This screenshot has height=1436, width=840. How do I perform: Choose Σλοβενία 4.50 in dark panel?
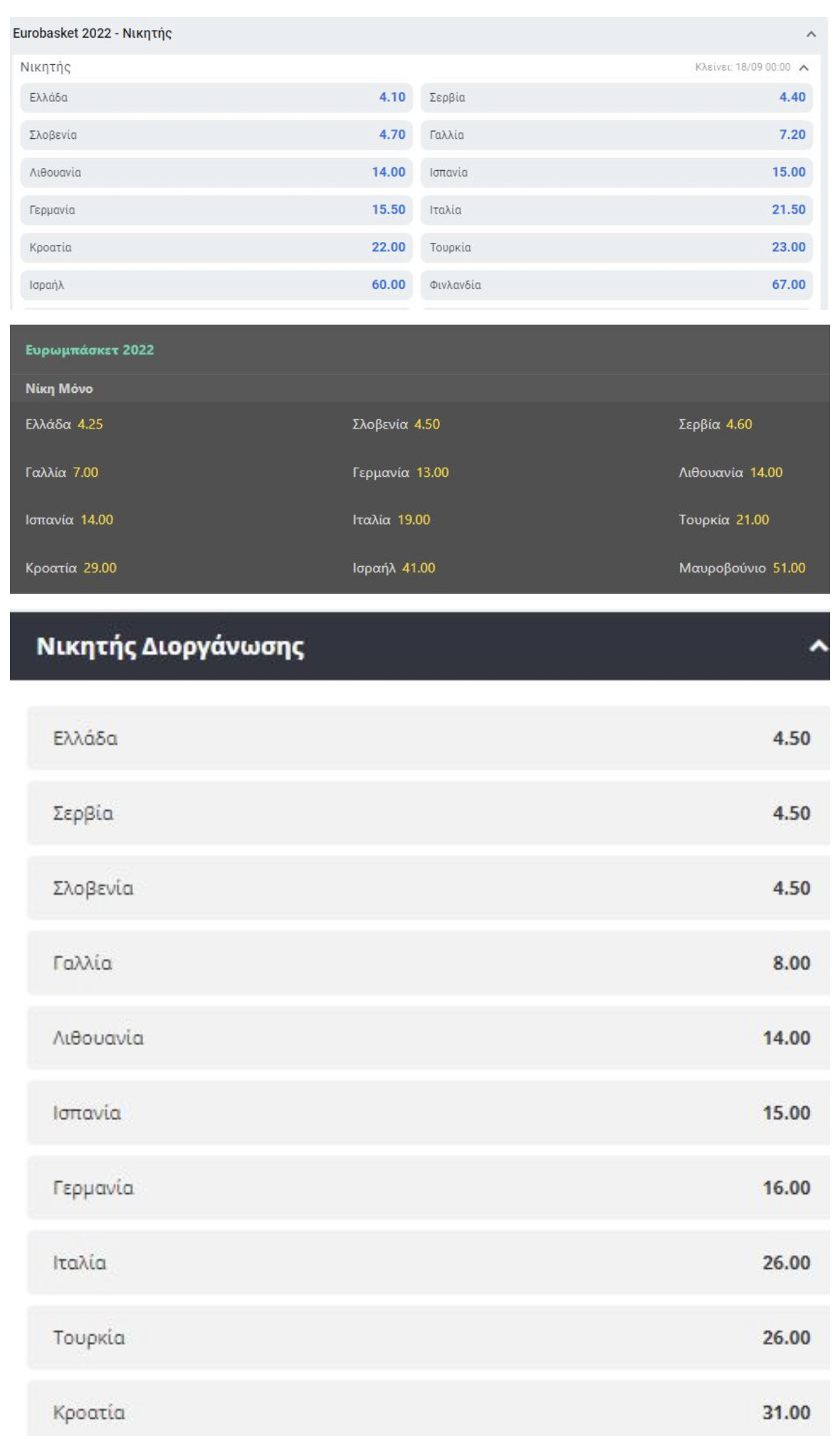click(396, 424)
